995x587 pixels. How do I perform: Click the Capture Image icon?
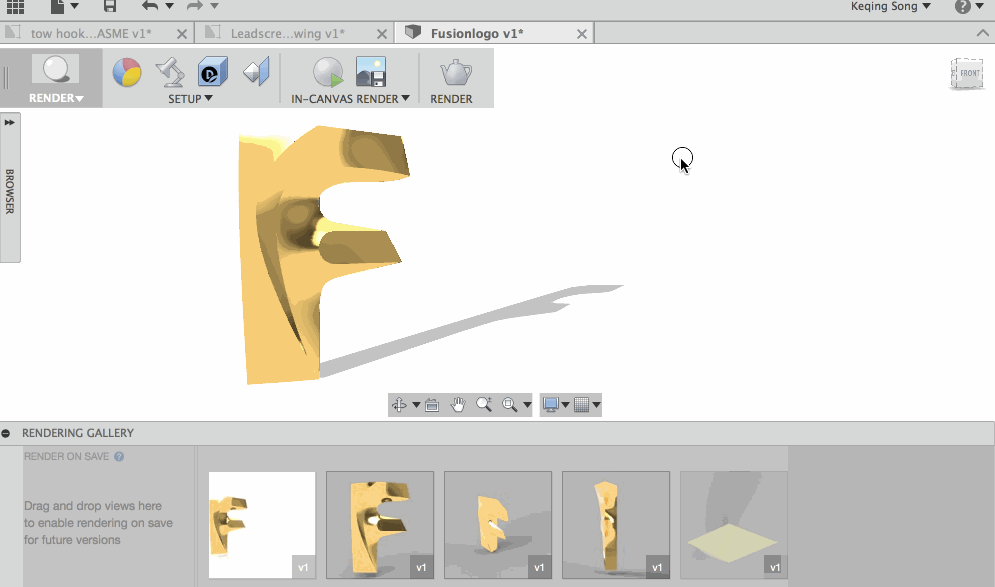coord(371,72)
